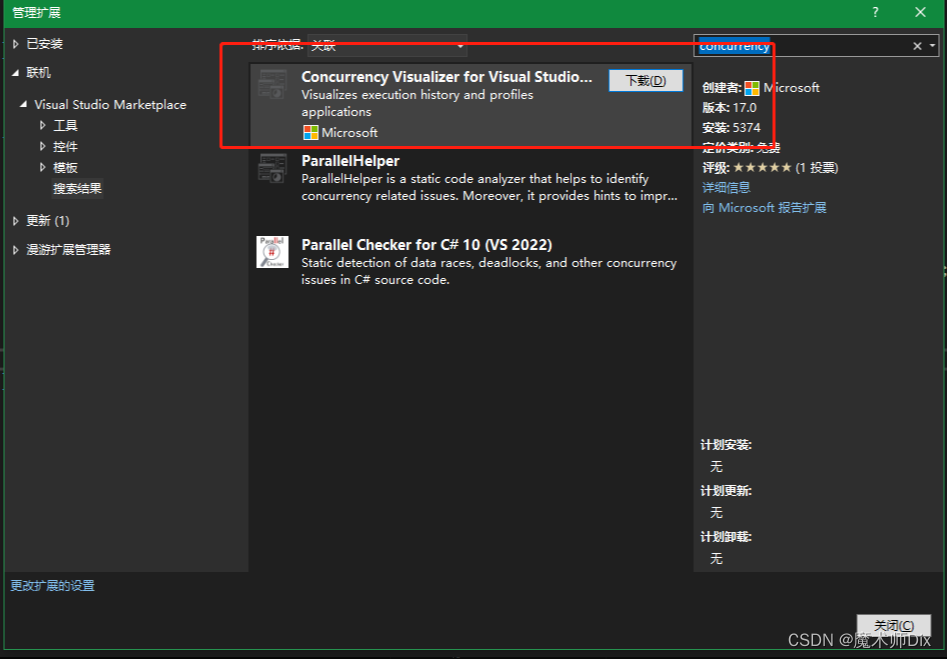
Task: Clear the concurrency search box text
Action: (917, 46)
